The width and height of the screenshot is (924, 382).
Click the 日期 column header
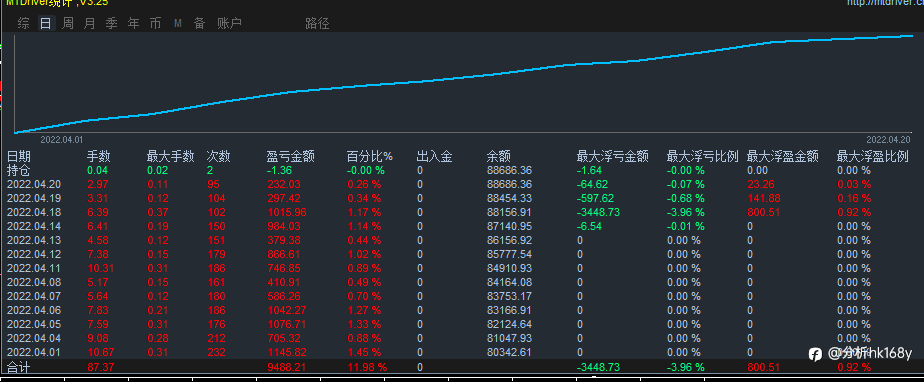tap(19, 156)
